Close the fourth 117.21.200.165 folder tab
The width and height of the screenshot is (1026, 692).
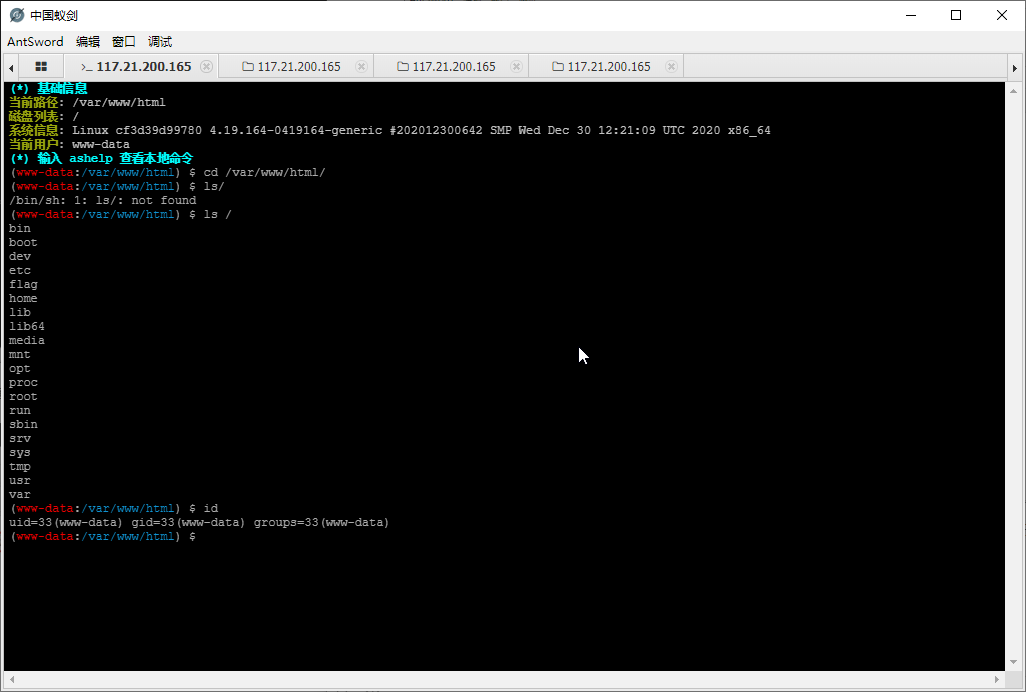pos(671,66)
